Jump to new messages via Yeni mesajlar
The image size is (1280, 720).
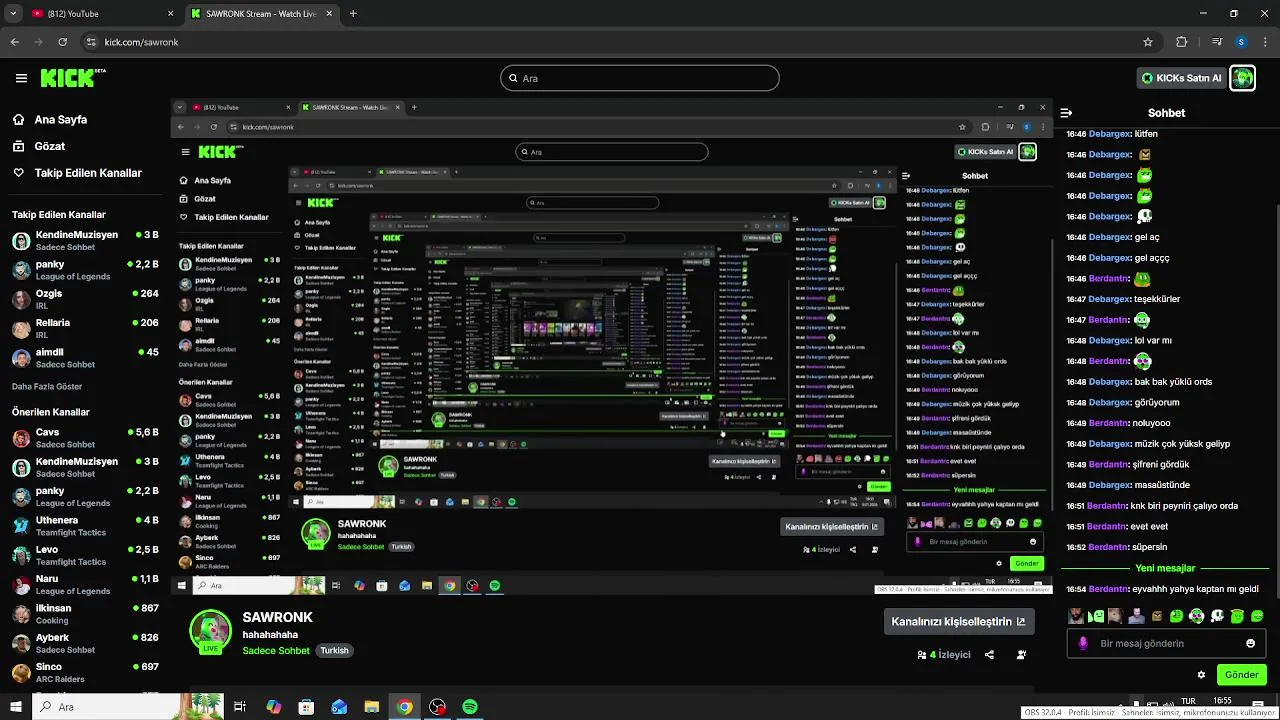[x=1165, y=568]
